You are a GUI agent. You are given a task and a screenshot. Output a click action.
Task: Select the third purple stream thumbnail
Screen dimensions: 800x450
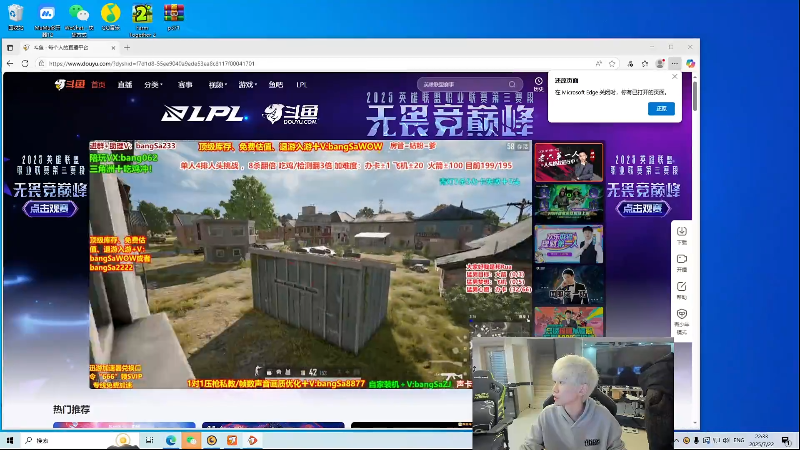[x=568, y=244]
